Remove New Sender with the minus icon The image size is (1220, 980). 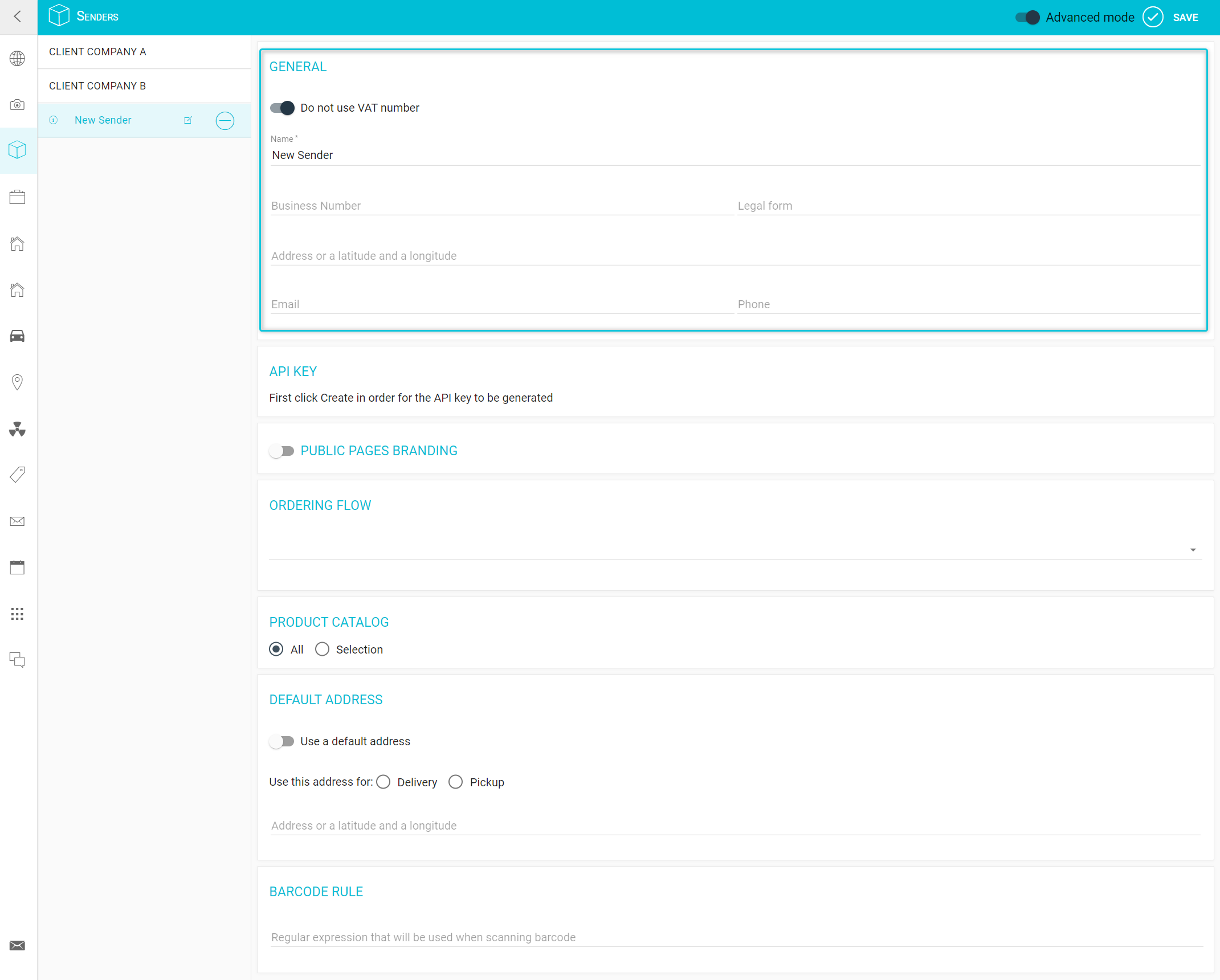click(225, 120)
